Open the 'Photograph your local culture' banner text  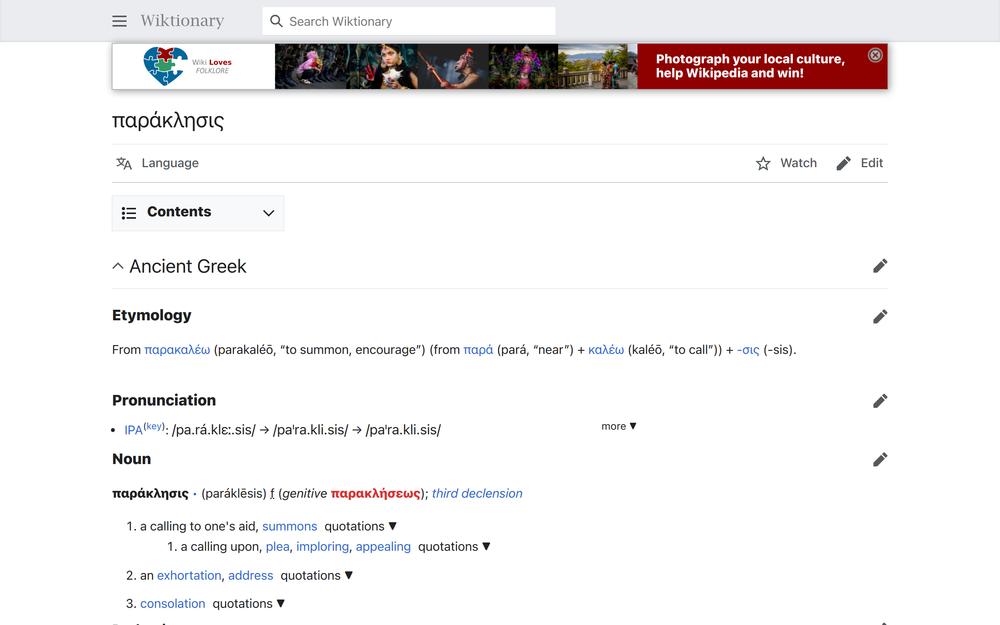point(750,66)
